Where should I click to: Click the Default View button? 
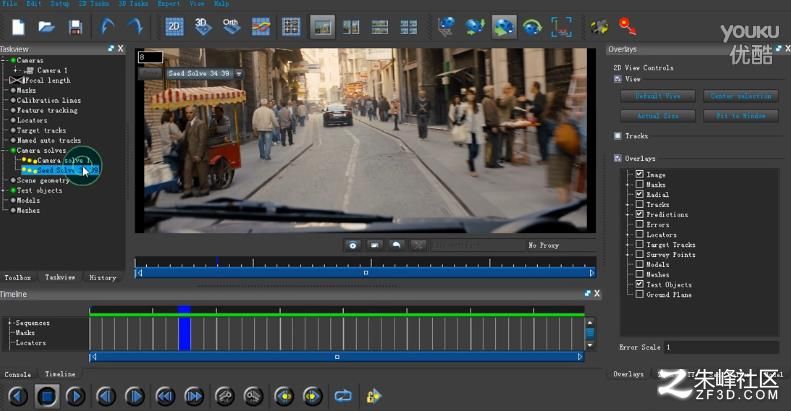tap(658, 96)
